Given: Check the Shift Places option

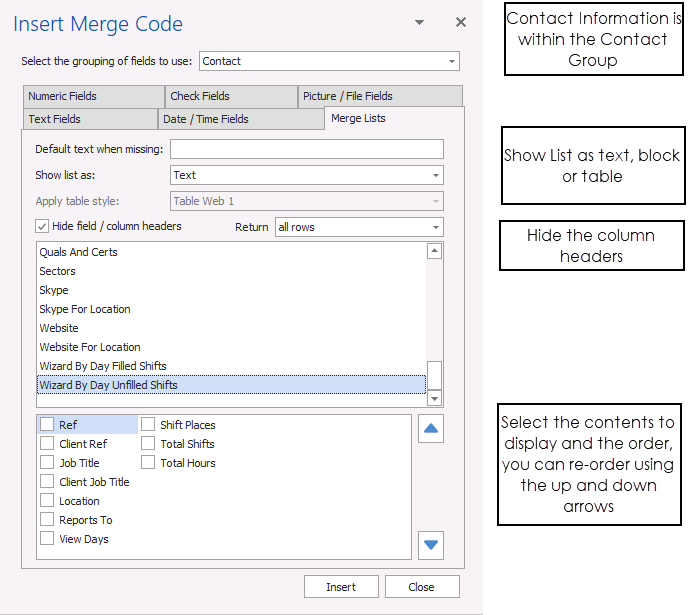Looking at the screenshot, I should click(x=148, y=425).
